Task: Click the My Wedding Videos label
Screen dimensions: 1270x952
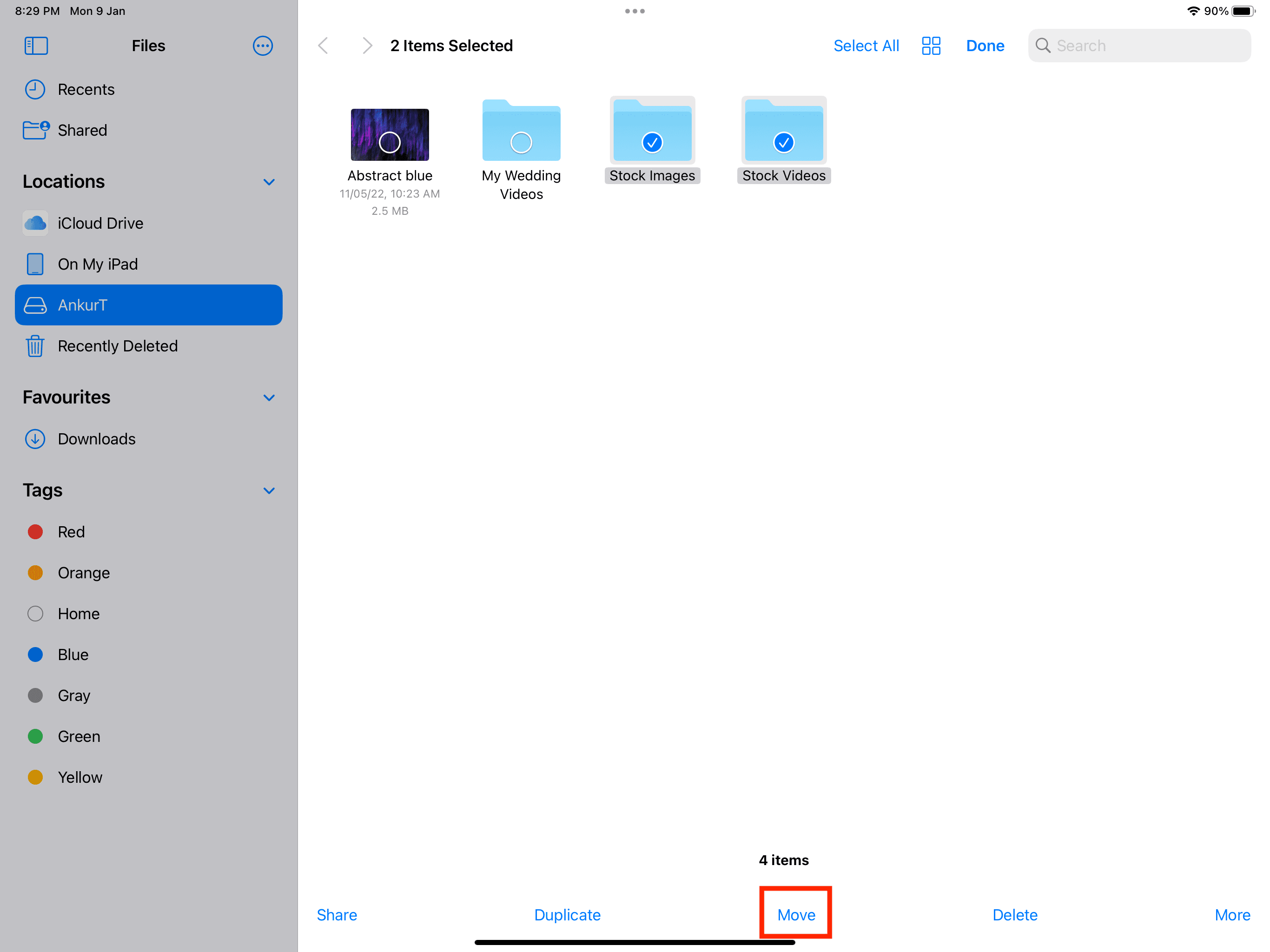Action: (x=521, y=185)
